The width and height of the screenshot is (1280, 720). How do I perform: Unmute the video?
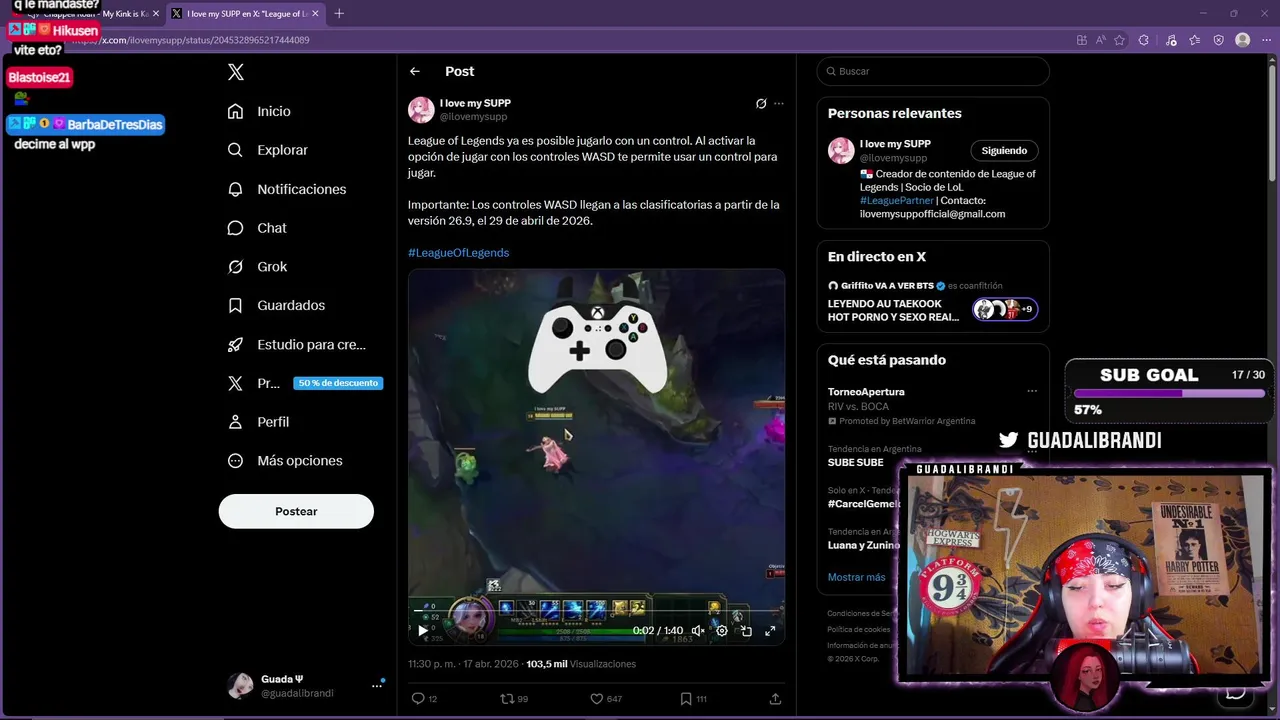[698, 631]
